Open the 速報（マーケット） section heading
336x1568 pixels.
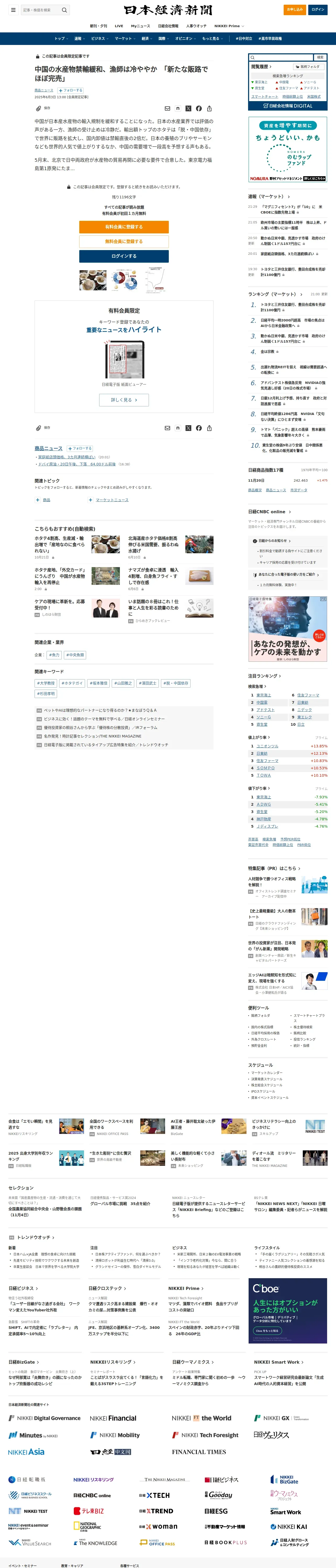coord(269,197)
